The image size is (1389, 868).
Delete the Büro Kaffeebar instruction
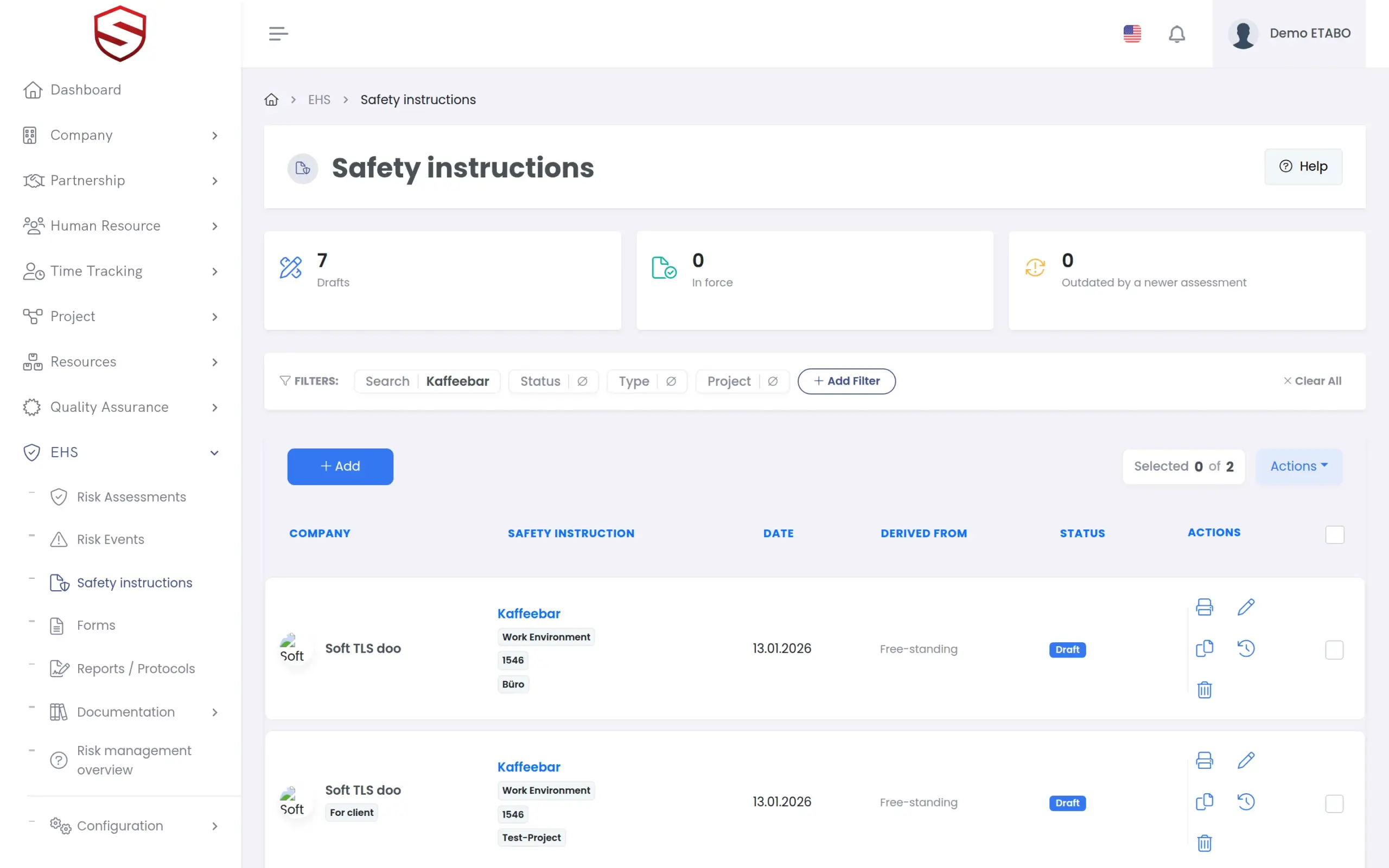coord(1204,690)
